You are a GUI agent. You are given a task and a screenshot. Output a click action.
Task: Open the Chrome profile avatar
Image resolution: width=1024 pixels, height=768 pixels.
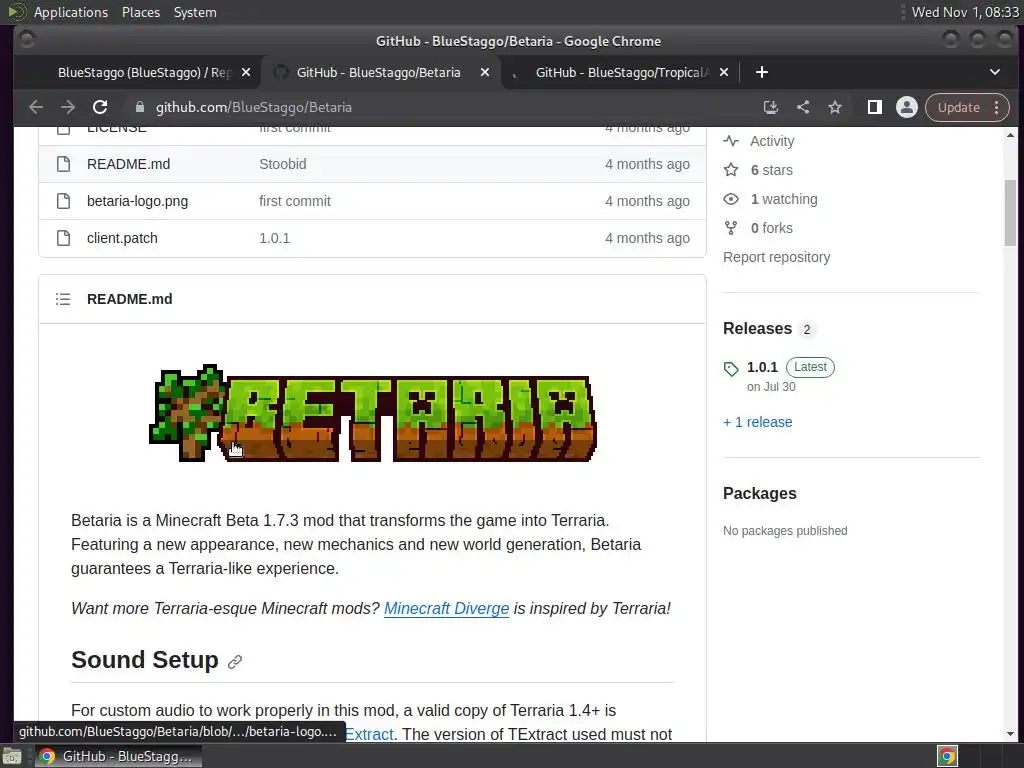coord(906,107)
